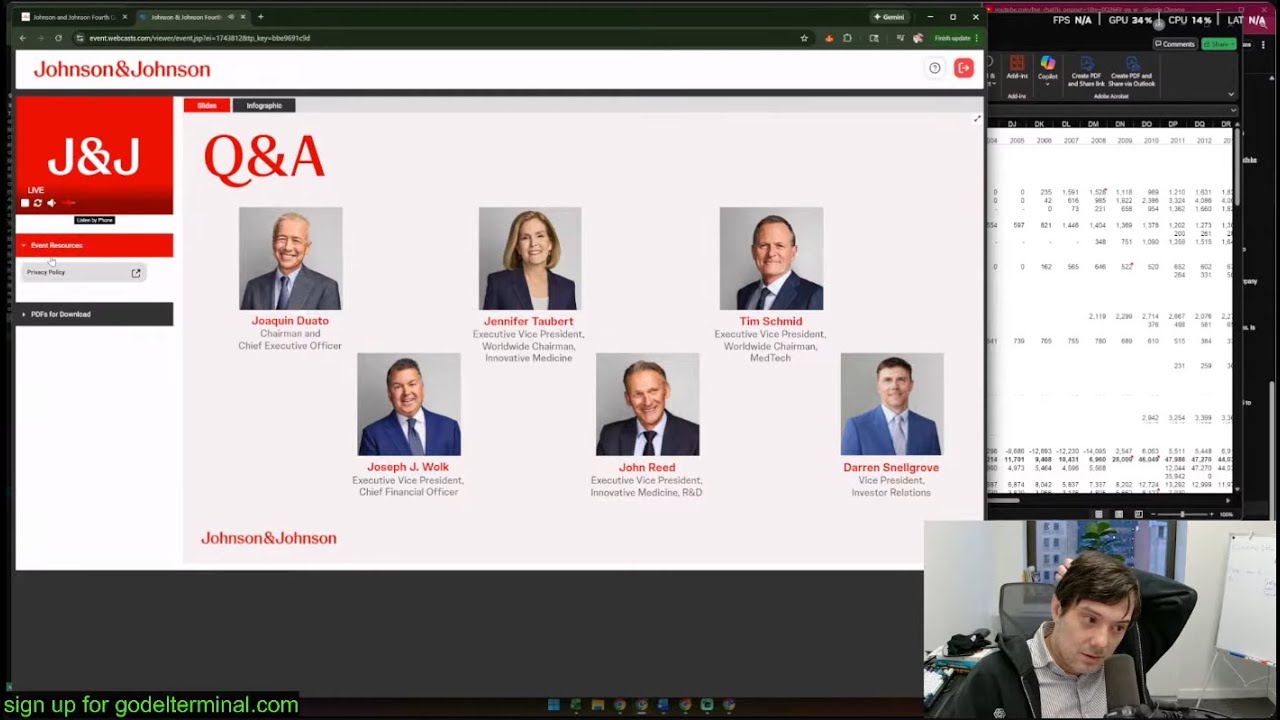Switch to Normal view in Excel status bar
This screenshot has width=1280, height=720.
point(1099,514)
